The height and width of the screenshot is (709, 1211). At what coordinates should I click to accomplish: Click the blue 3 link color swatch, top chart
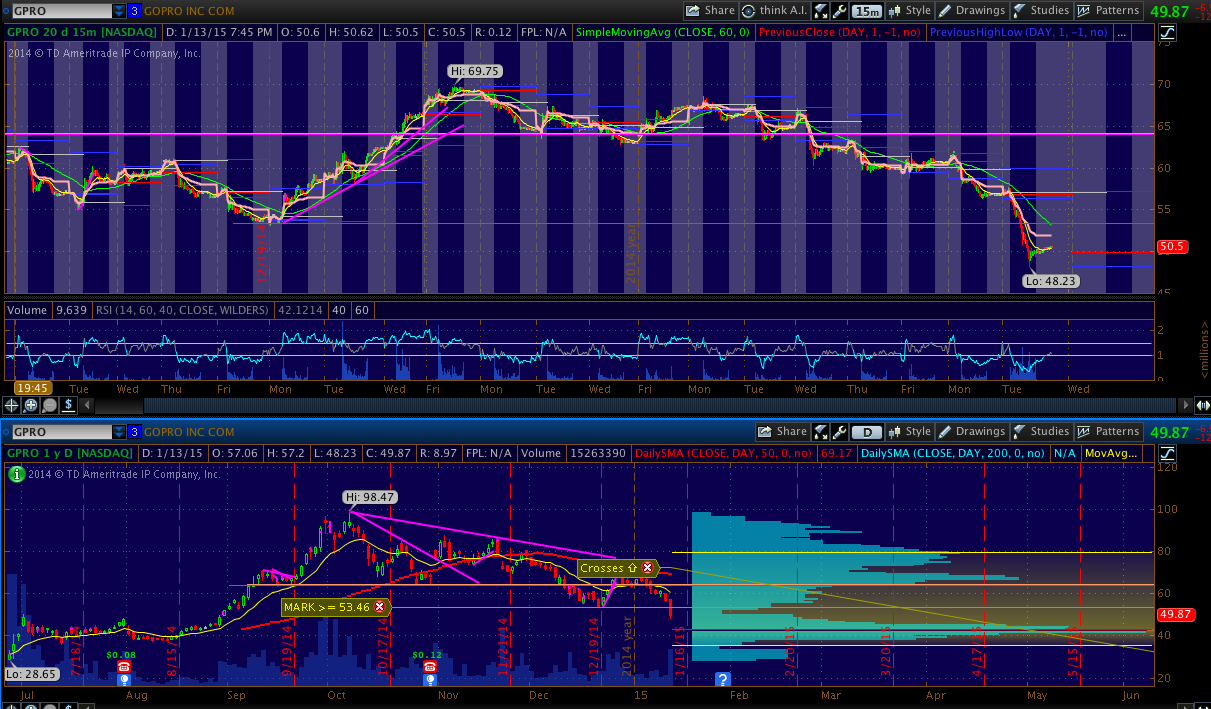134,11
